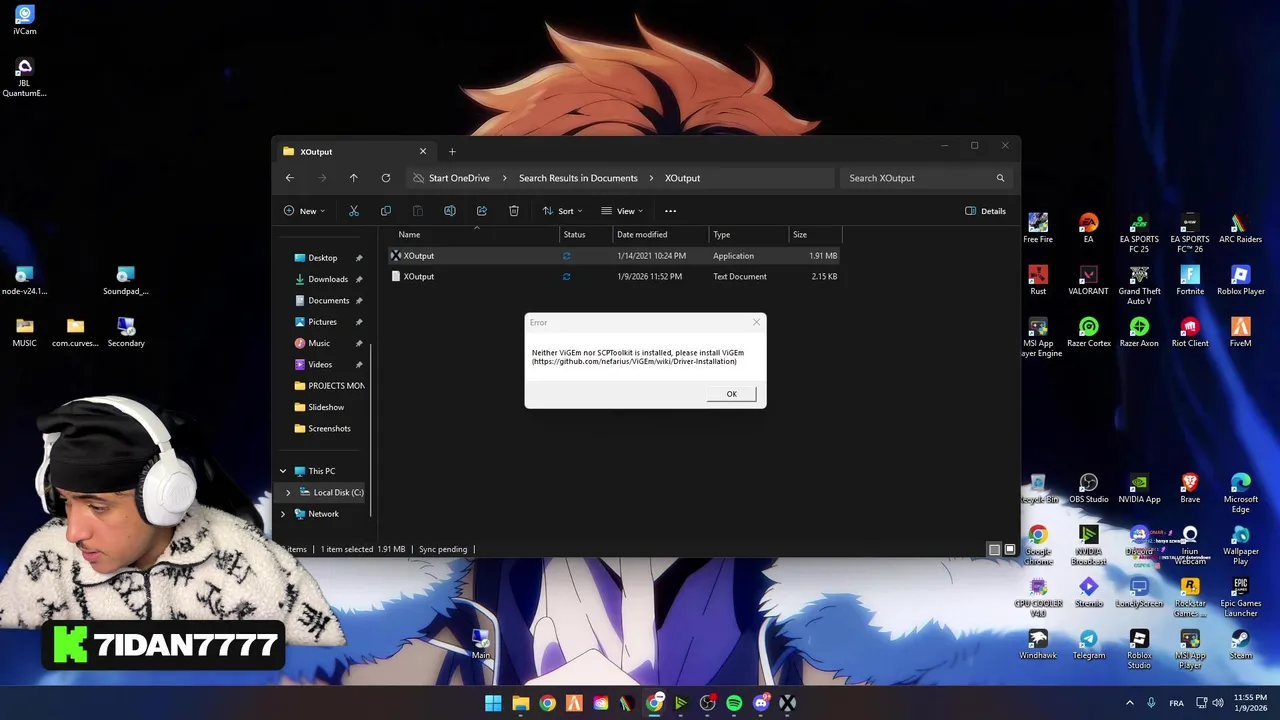Open Discord from the taskbar

tap(761, 703)
